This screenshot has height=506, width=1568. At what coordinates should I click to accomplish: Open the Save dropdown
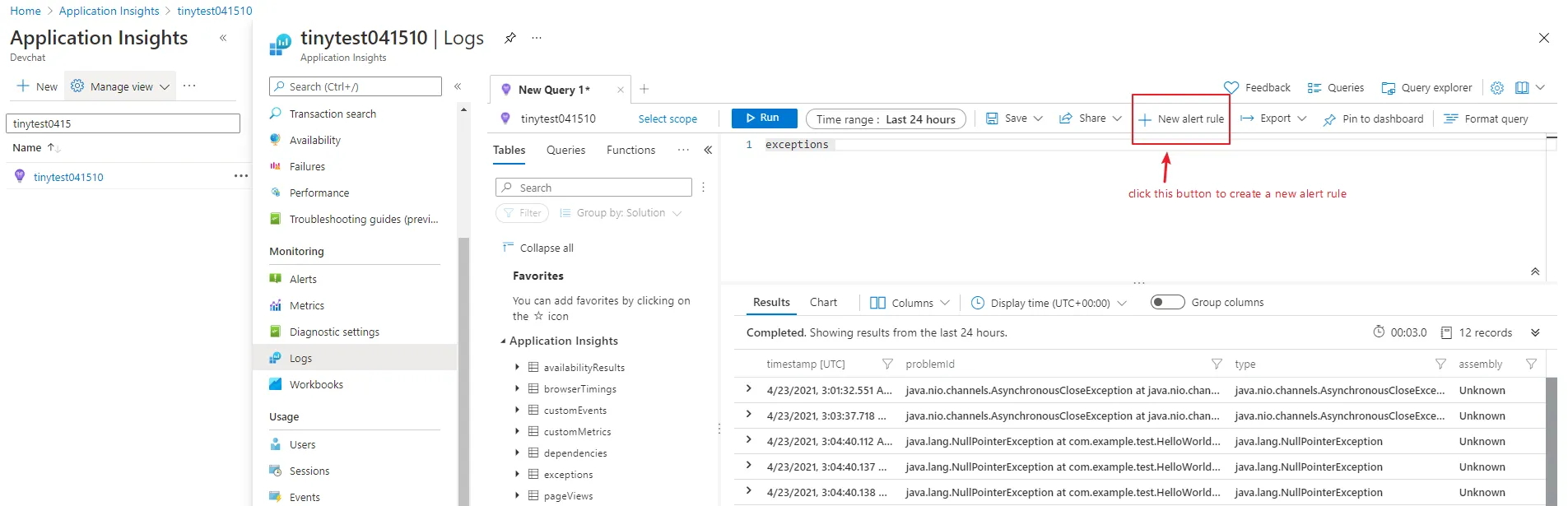pos(1014,118)
